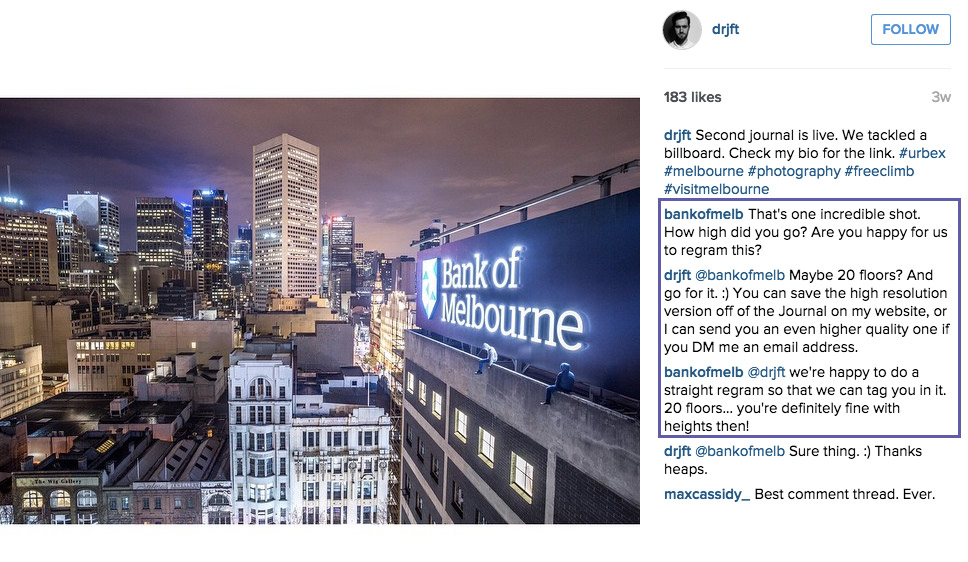Click the drjft name on the Maybe 20 floors comment
Screen dimensions: 968x562
click(677, 275)
